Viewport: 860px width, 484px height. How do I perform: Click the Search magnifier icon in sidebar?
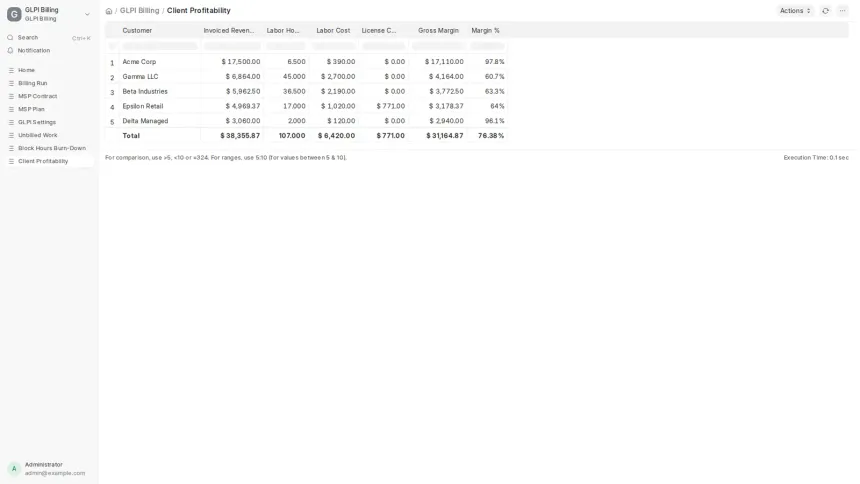[x=10, y=38]
